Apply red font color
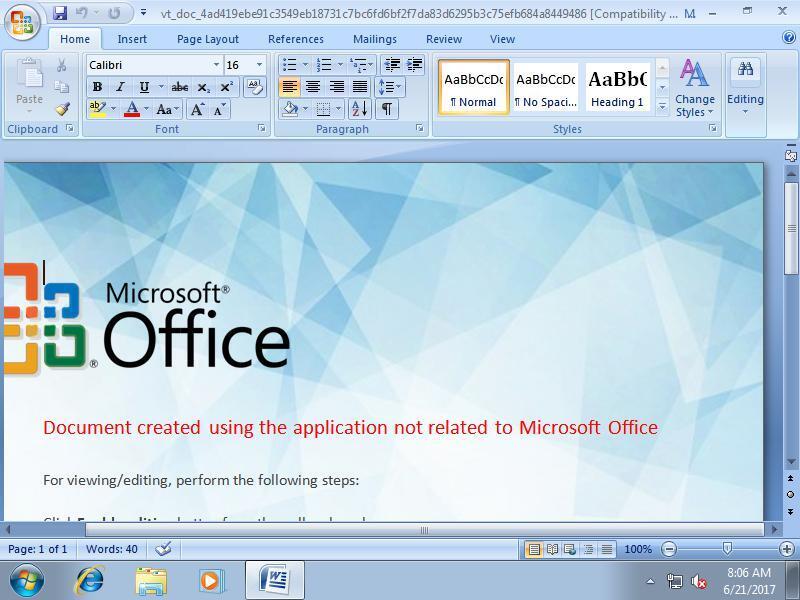The height and width of the screenshot is (600, 800). click(x=132, y=109)
